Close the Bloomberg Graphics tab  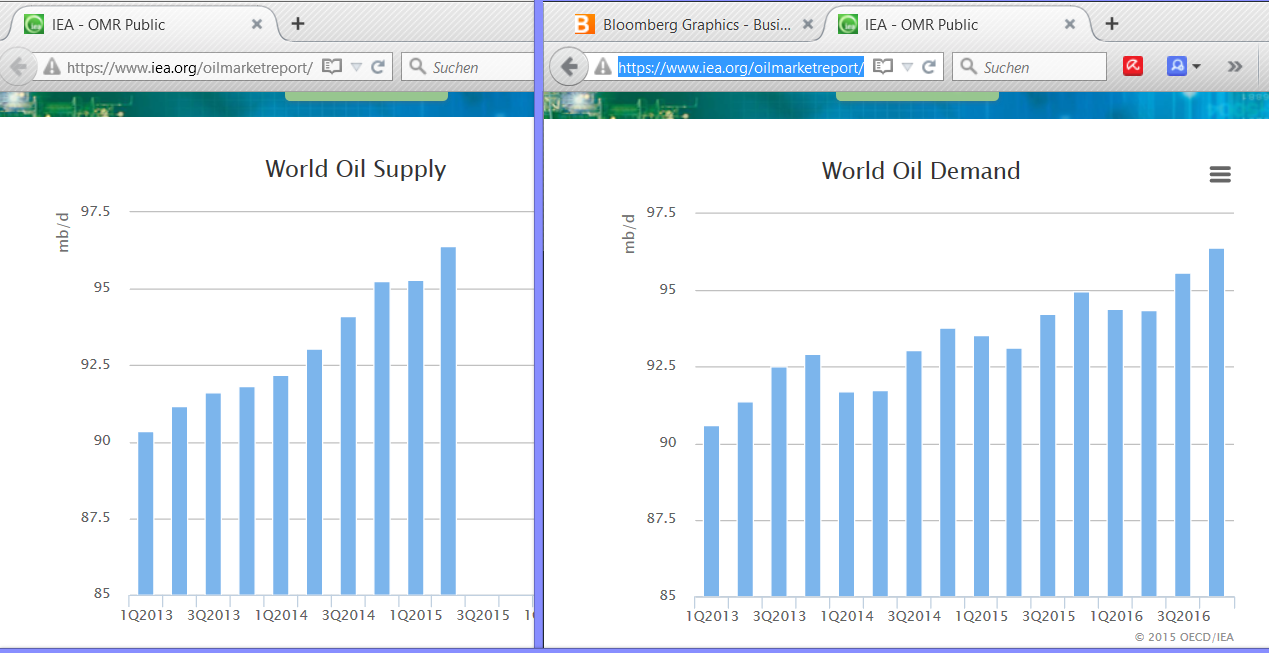pos(808,23)
